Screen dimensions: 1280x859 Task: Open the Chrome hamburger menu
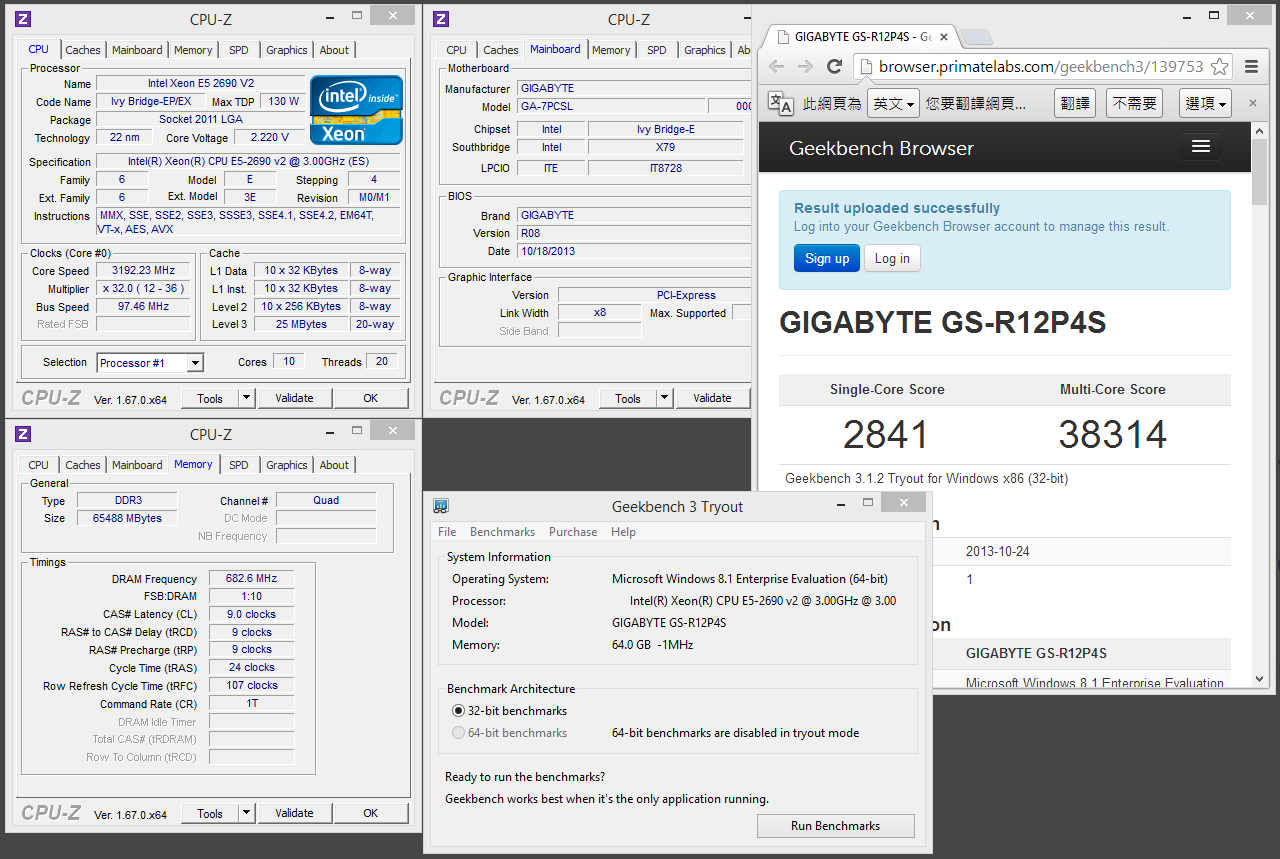(1251, 67)
